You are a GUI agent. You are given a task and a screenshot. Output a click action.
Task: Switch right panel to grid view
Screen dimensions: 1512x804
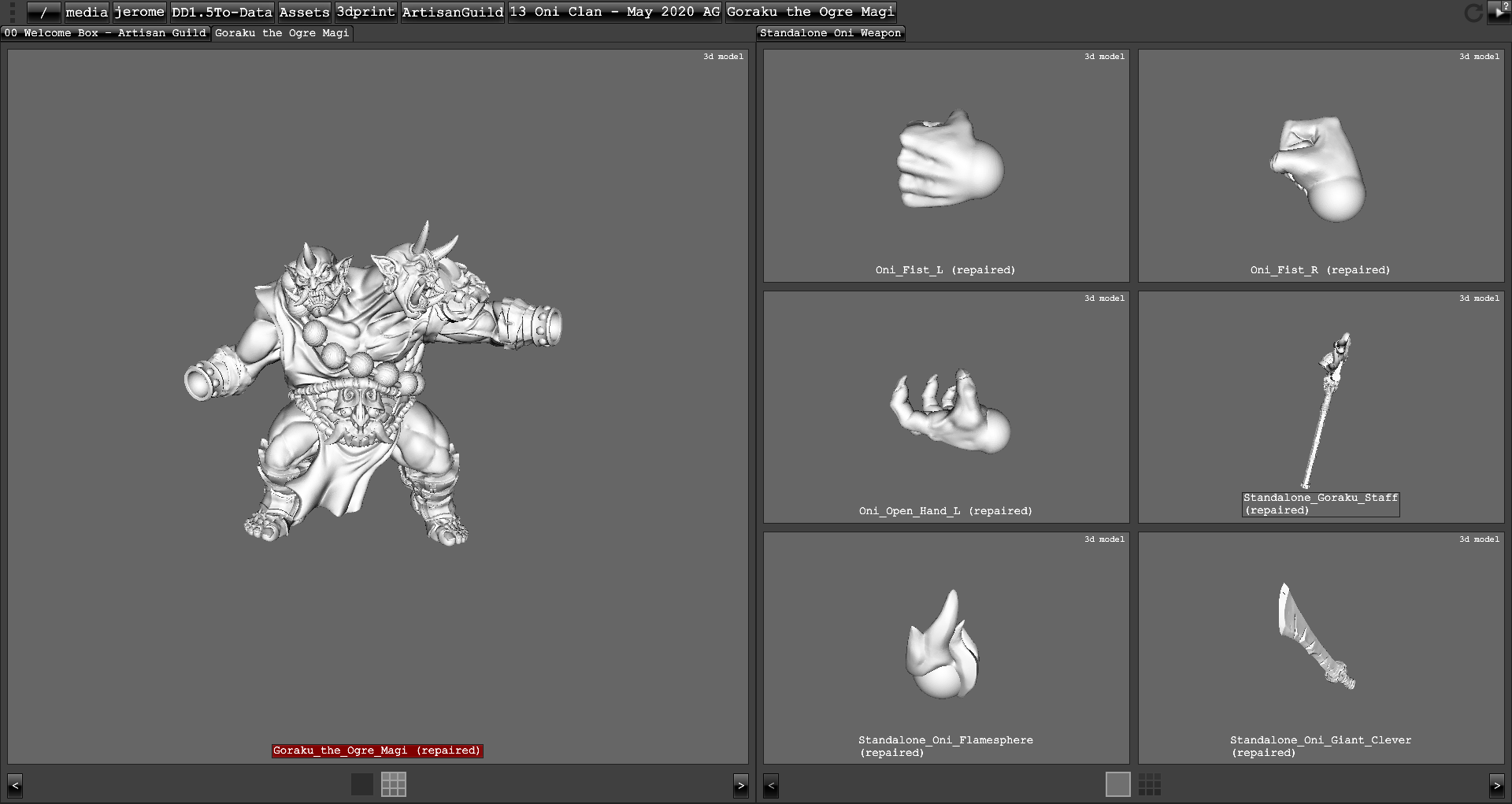(x=1150, y=784)
